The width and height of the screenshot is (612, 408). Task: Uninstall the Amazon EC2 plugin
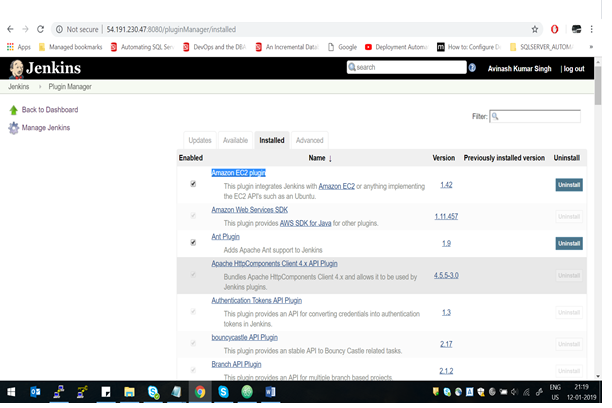coord(569,185)
